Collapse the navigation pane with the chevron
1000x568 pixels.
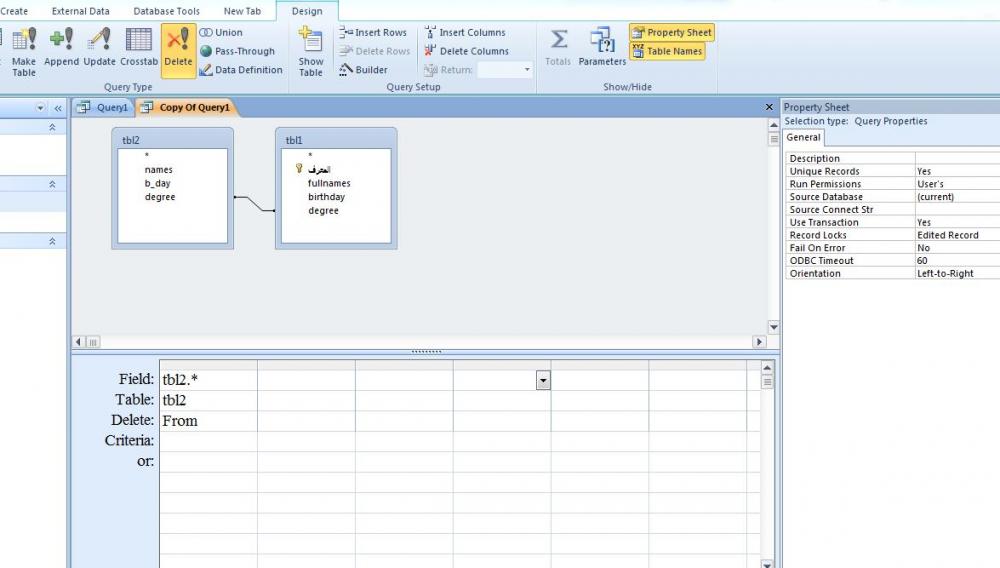pos(58,108)
